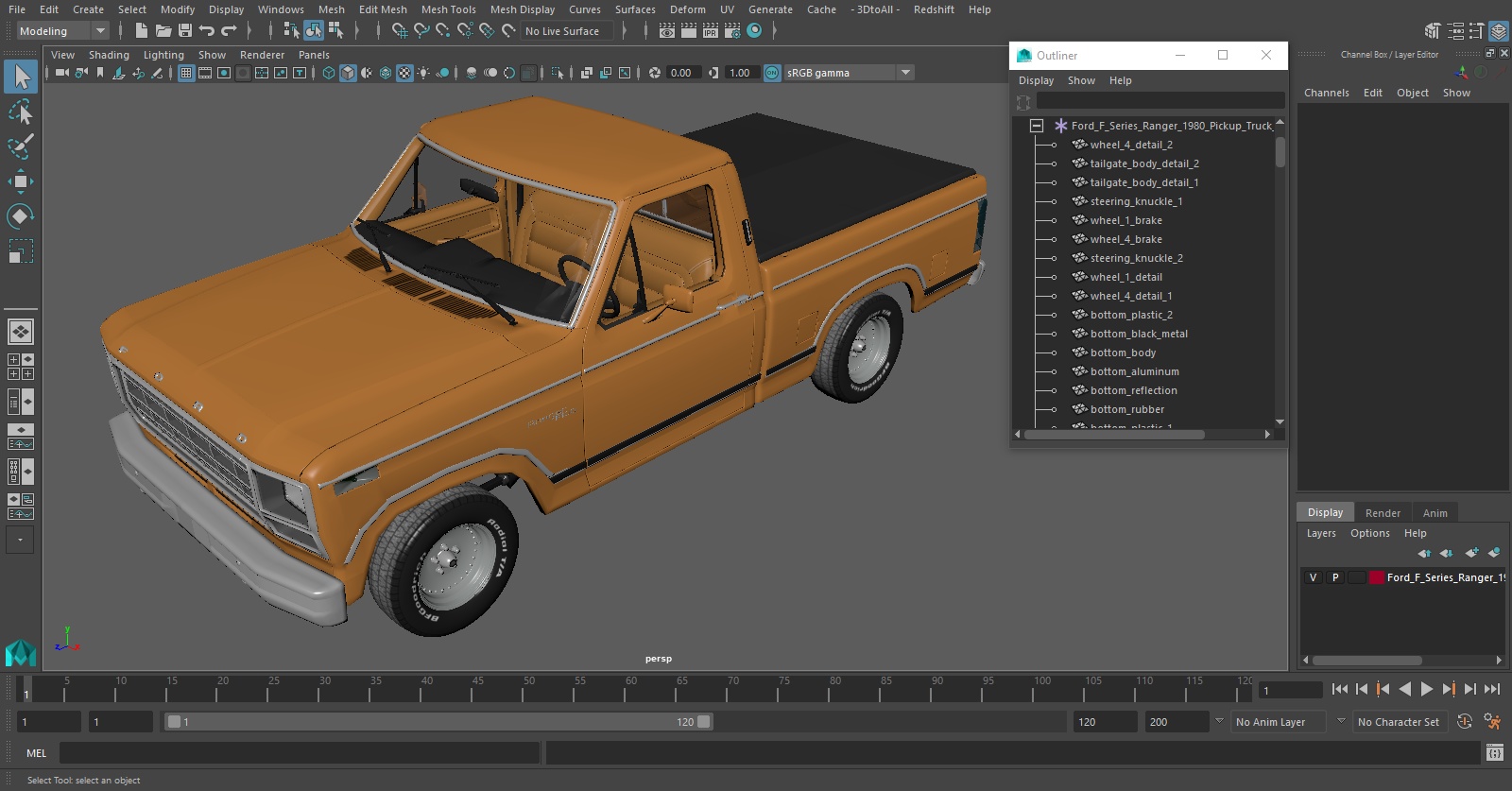1512x791 pixels.
Task: Click the time range slider bar
Action: coord(439,722)
